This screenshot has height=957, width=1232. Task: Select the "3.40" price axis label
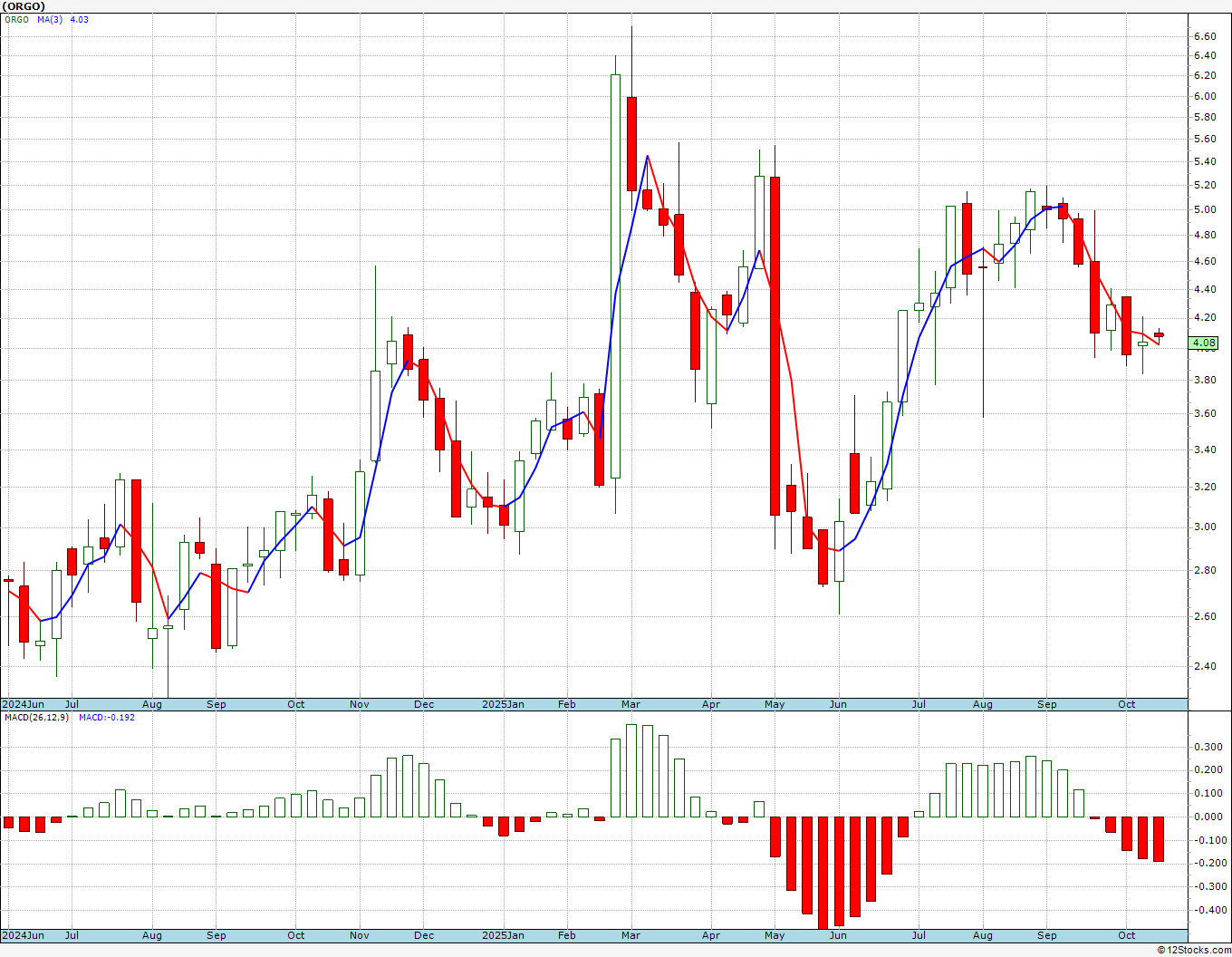coord(1205,449)
